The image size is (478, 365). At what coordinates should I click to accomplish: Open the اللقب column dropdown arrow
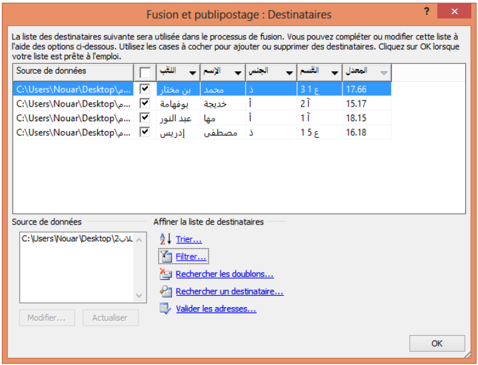[193, 73]
